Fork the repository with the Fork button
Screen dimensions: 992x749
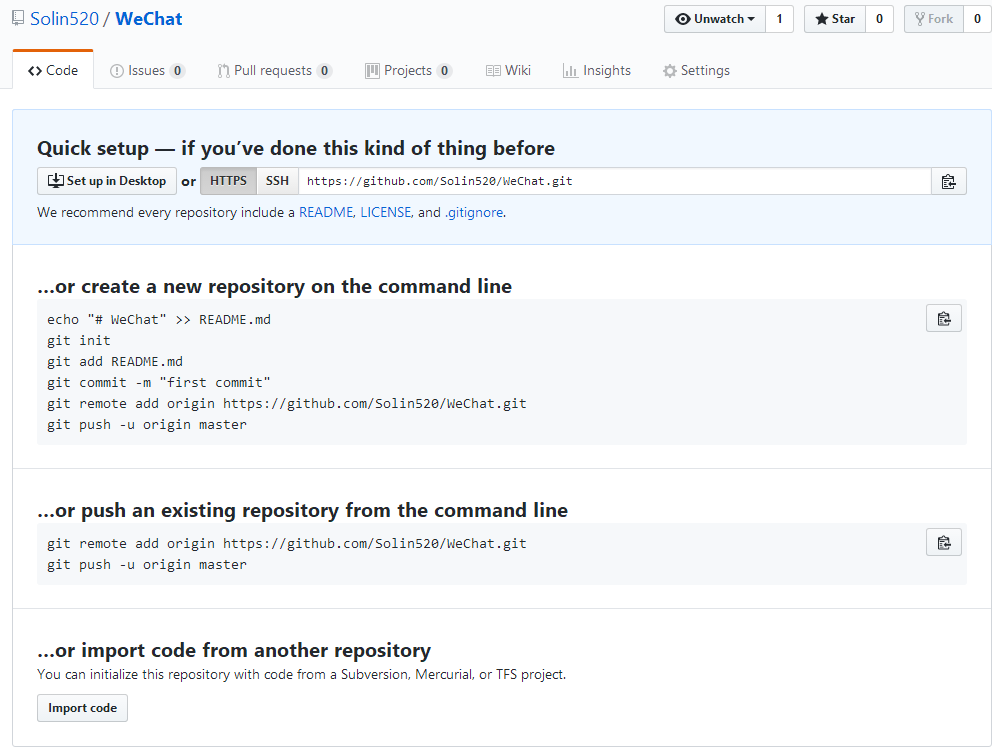click(934, 19)
